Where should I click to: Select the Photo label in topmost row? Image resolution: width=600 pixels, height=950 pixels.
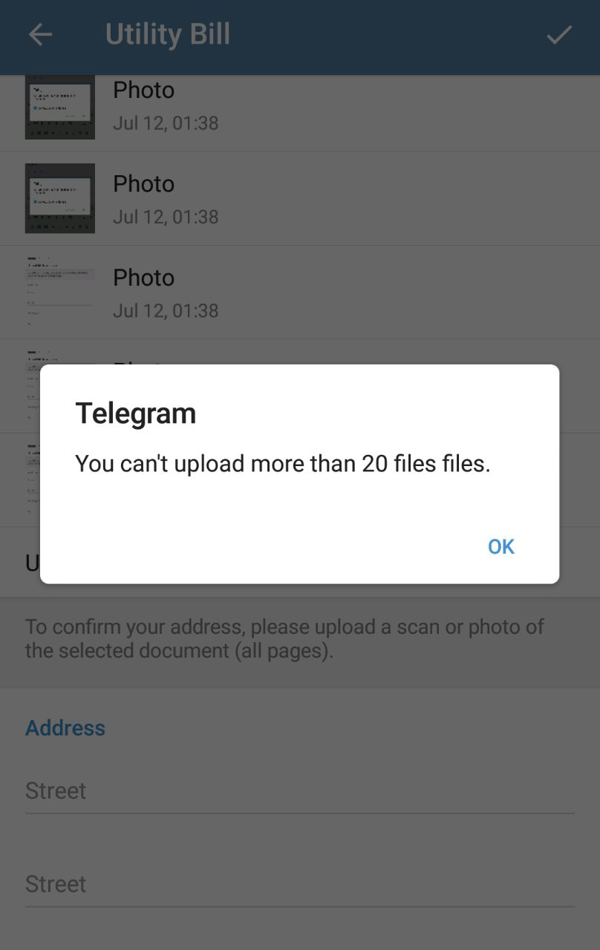pyautogui.click(x=144, y=90)
